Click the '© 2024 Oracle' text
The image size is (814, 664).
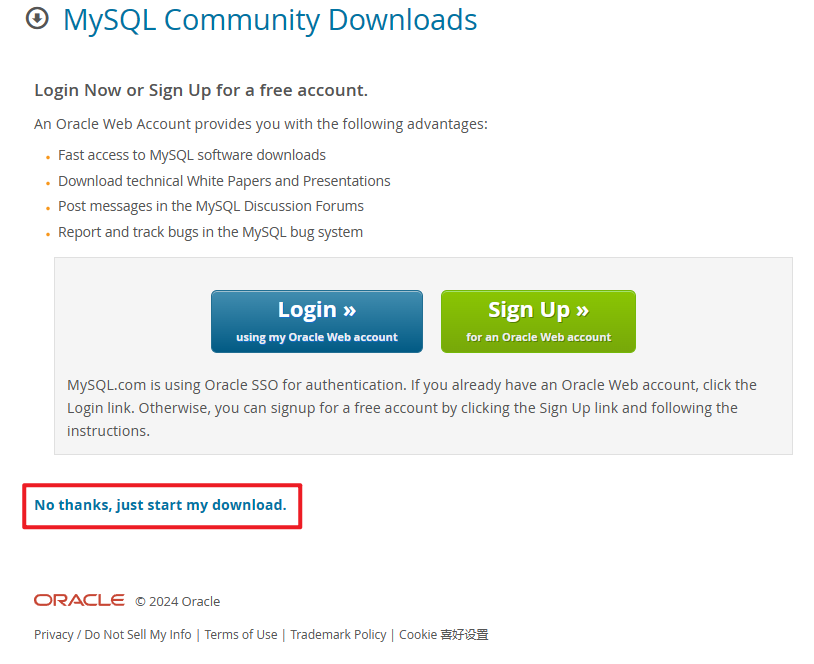(x=178, y=601)
